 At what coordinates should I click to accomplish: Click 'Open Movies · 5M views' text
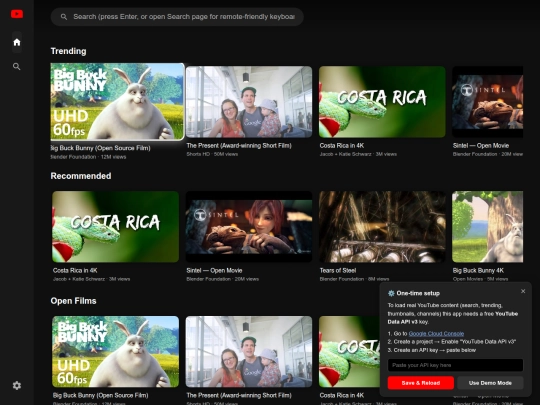point(480,279)
